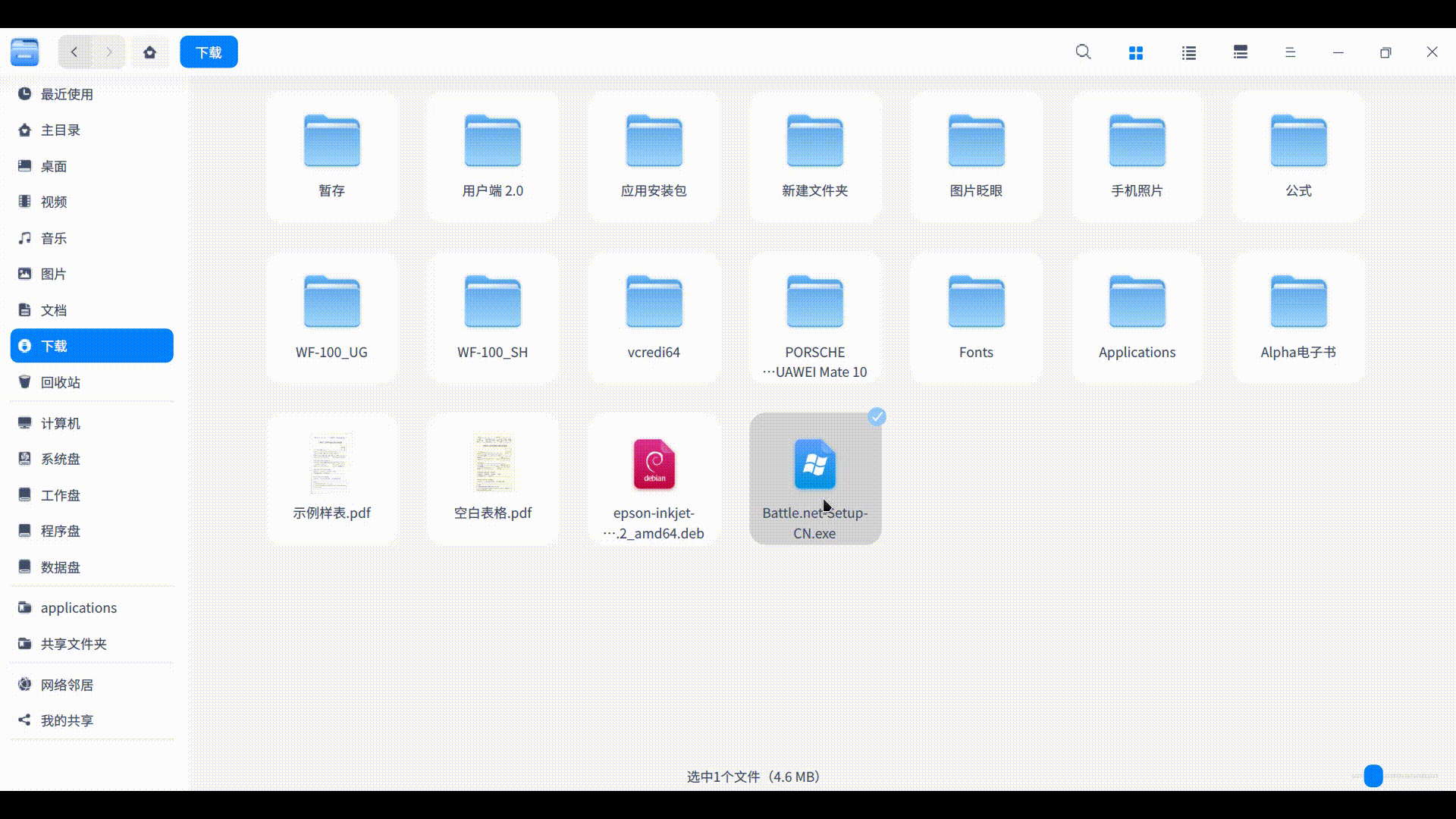Open the search icon in toolbar
The width and height of the screenshot is (1456, 819).
tap(1083, 52)
